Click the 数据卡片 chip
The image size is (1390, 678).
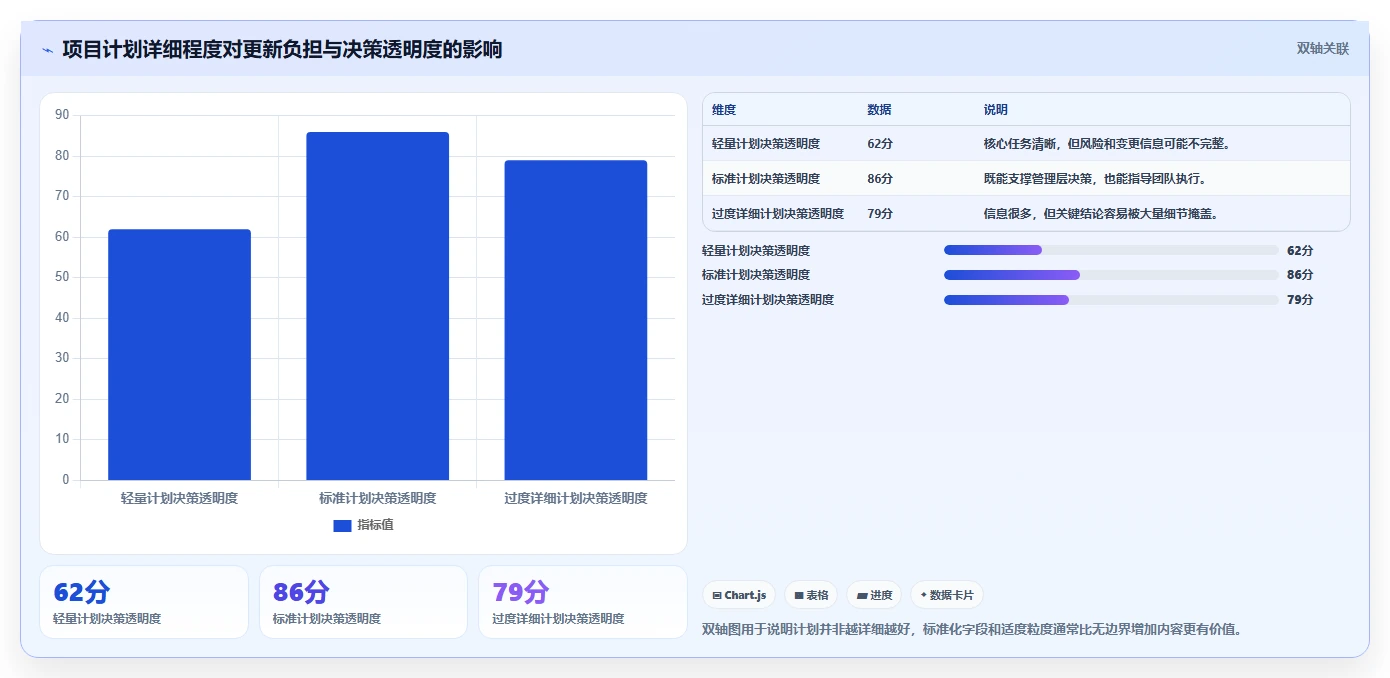click(947, 595)
